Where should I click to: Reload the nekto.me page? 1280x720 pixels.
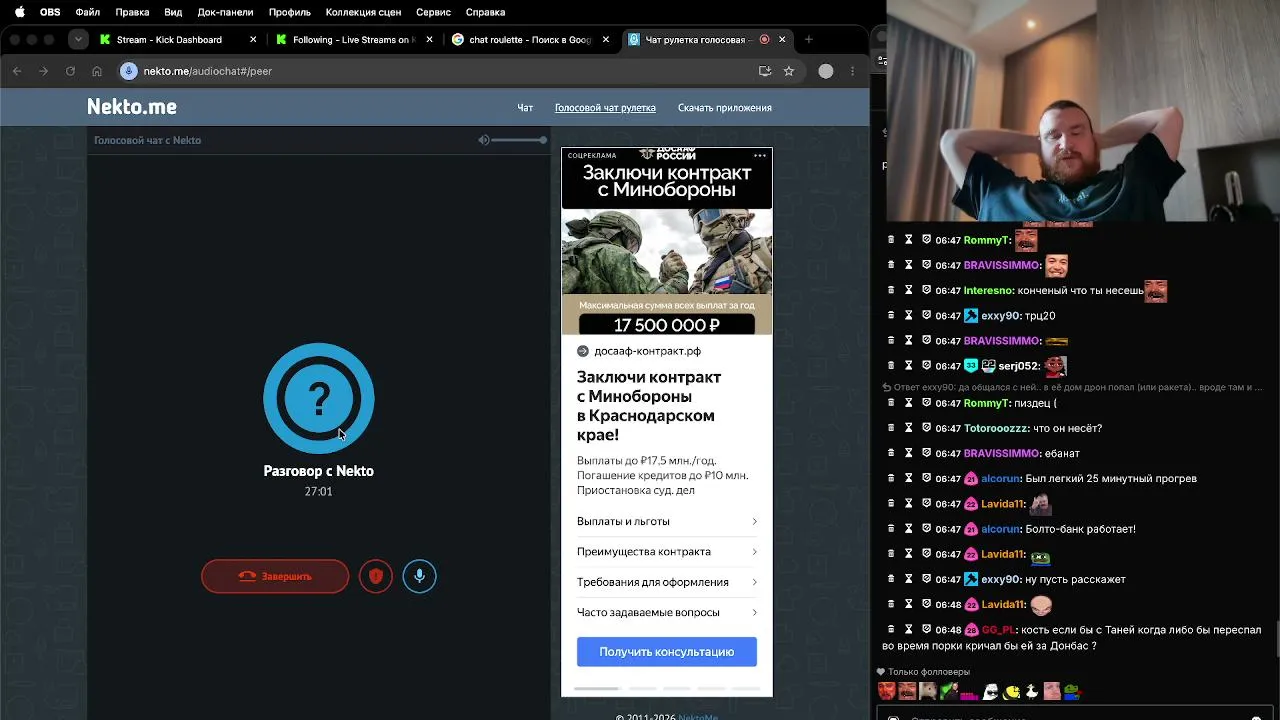tap(70, 71)
